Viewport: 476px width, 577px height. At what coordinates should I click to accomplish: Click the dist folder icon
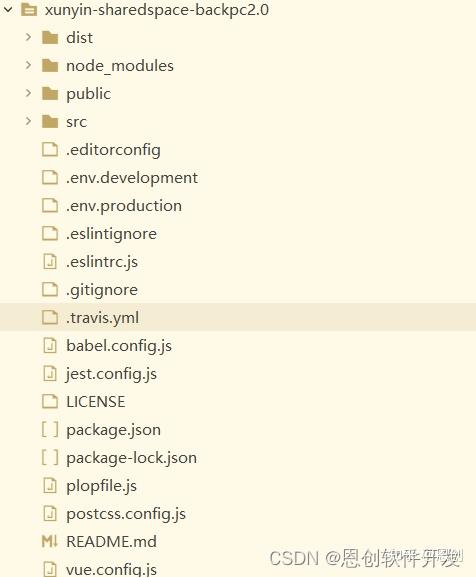tap(50, 38)
